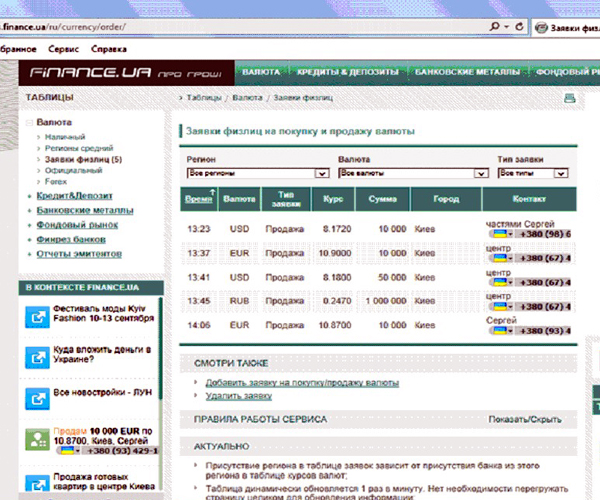Collapse the Валюта tree section
Image resolution: width=600 pixels, height=500 pixels.
click(x=28, y=122)
